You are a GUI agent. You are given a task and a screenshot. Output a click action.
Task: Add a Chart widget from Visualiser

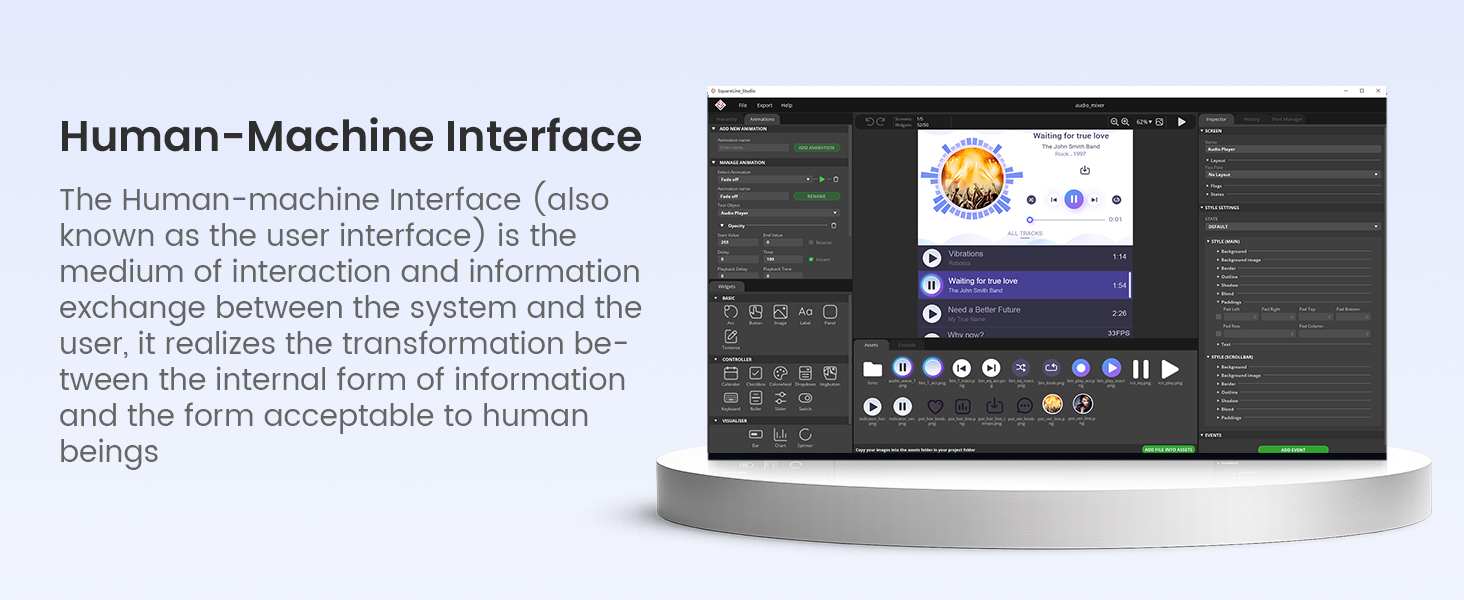(x=780, y=435)
